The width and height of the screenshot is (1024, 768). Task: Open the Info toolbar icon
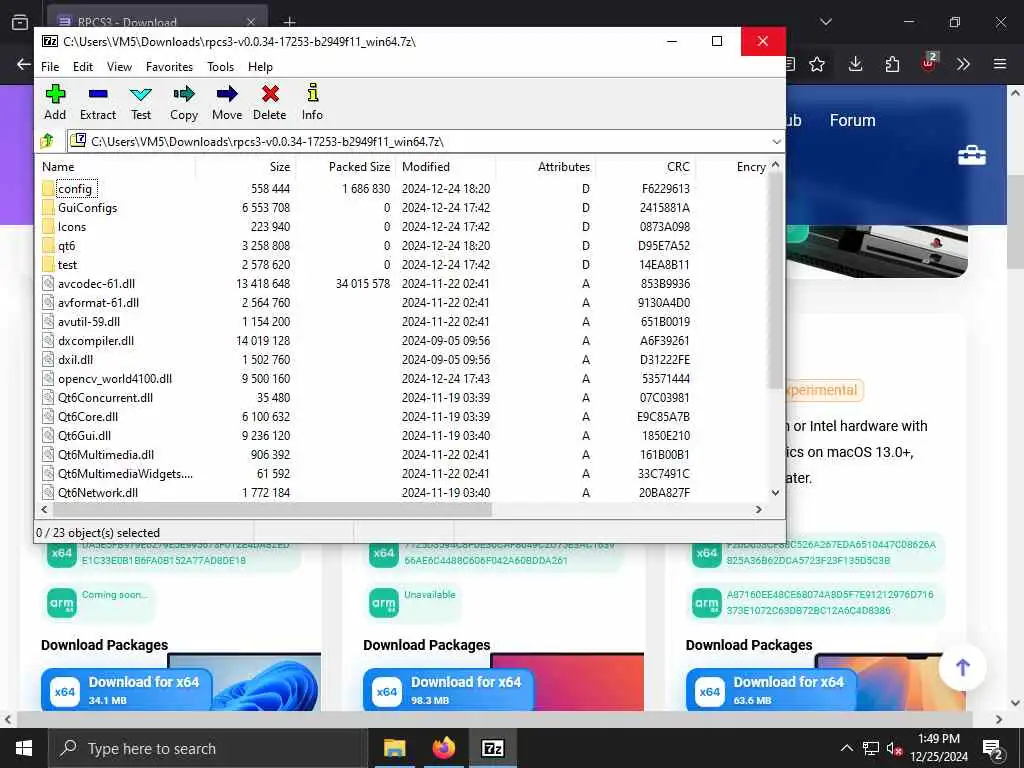pyautogui.click(x=313, y=93)
